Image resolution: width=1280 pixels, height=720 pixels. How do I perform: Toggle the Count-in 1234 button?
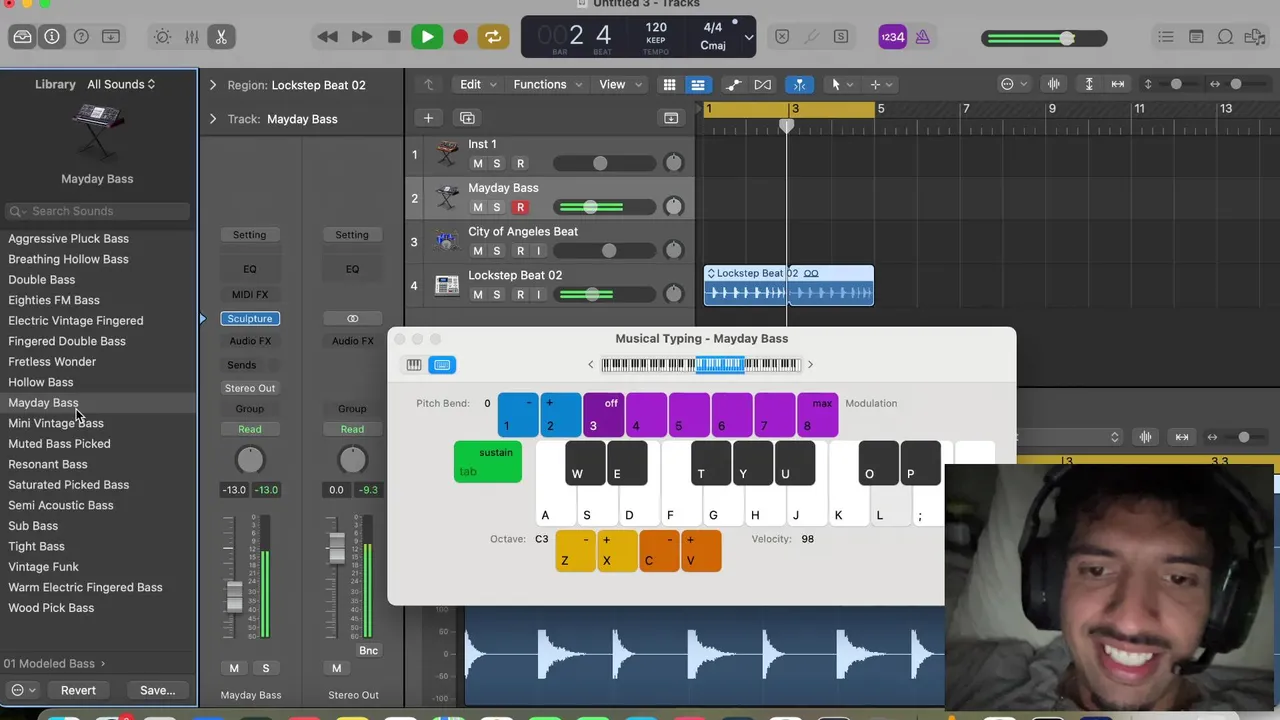892,37
